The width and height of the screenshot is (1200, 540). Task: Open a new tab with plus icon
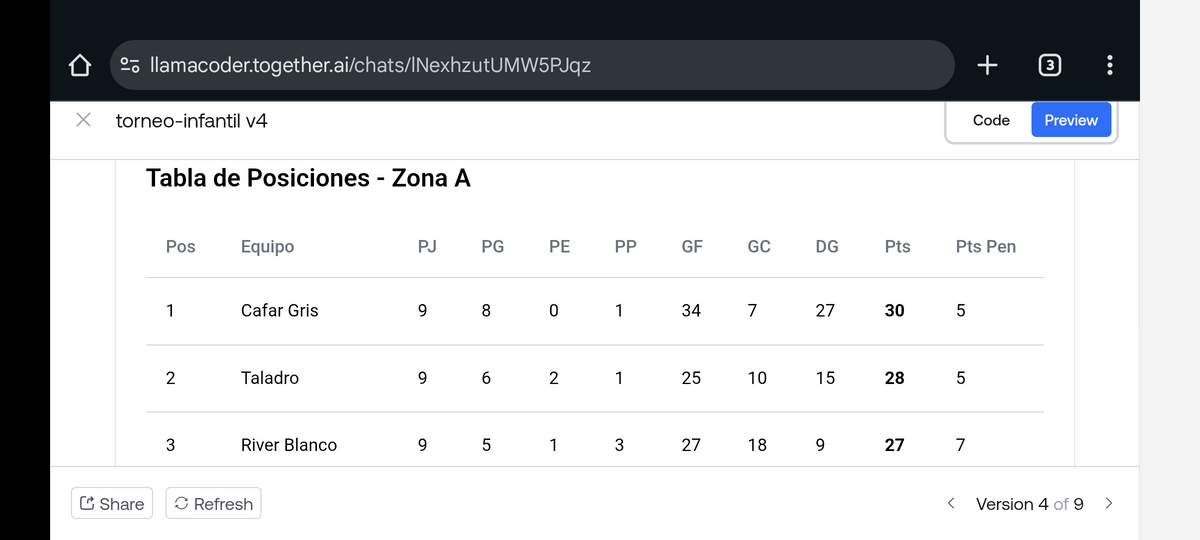coord(987,66)
